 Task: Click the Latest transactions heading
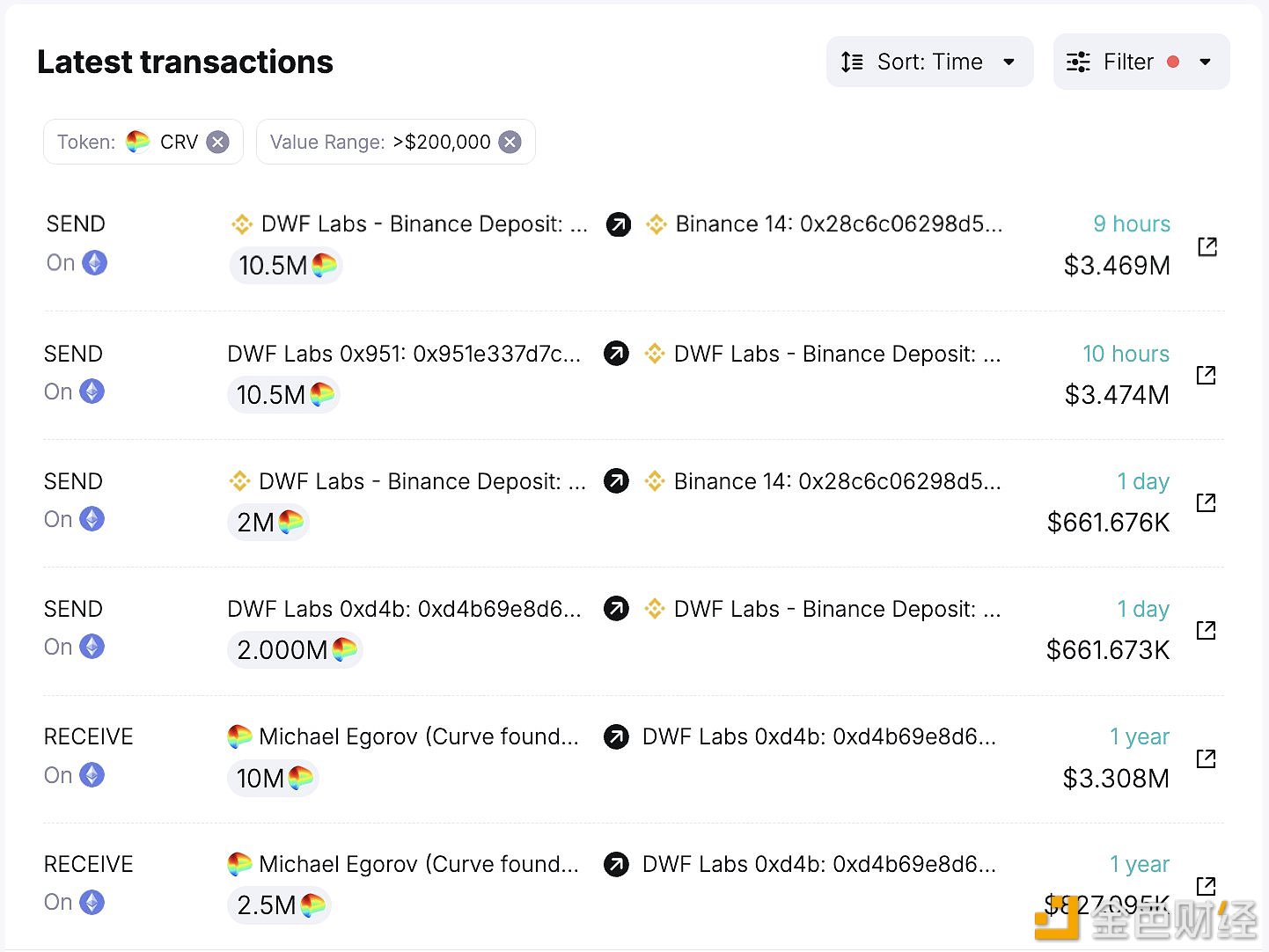click(x=185, y=62)
